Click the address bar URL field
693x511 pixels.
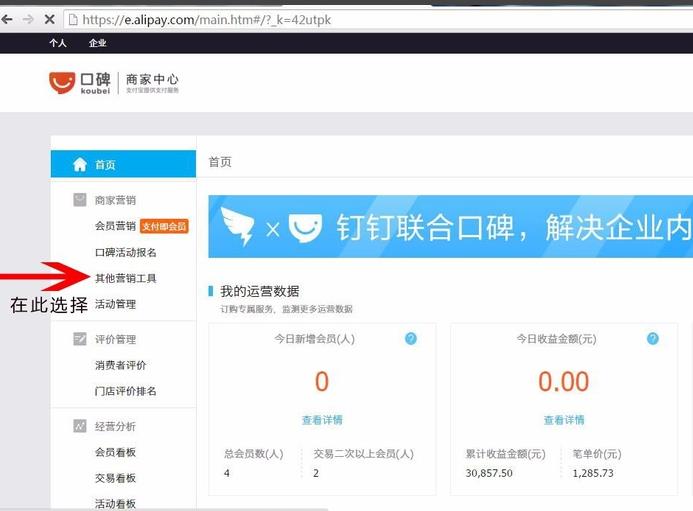[380, 19]
